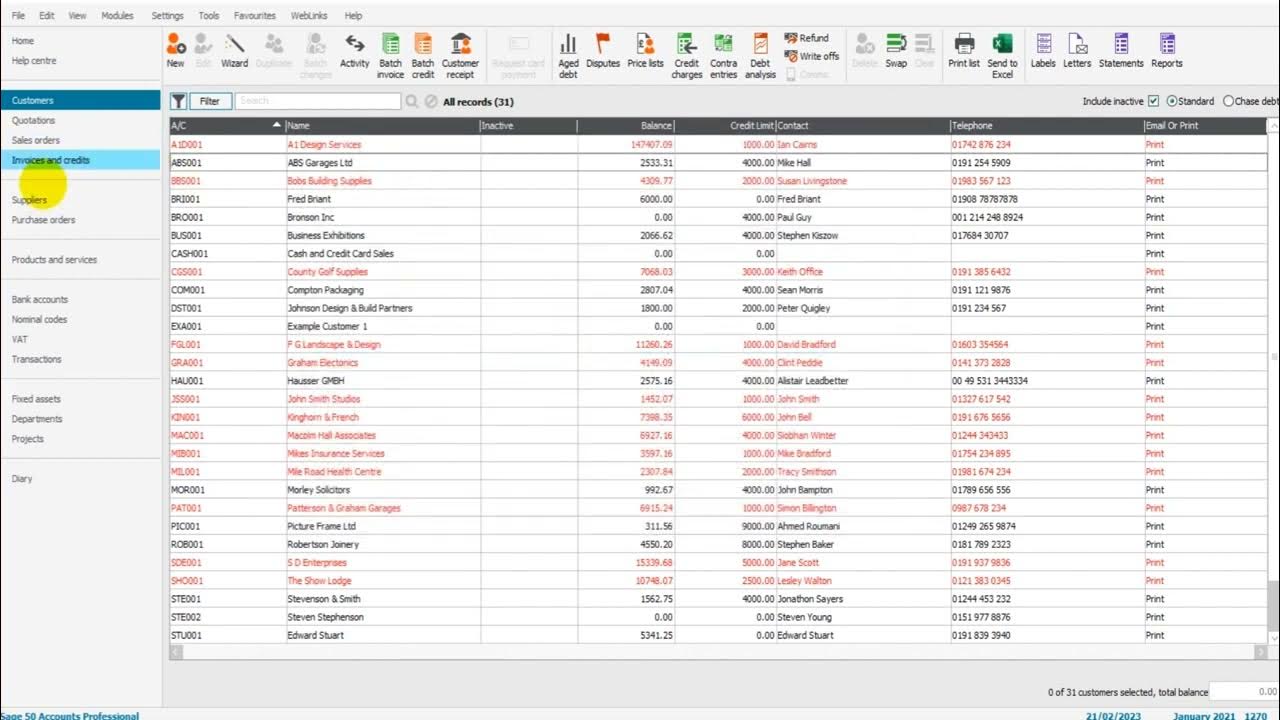Clear search with the cancel icon

431,101
